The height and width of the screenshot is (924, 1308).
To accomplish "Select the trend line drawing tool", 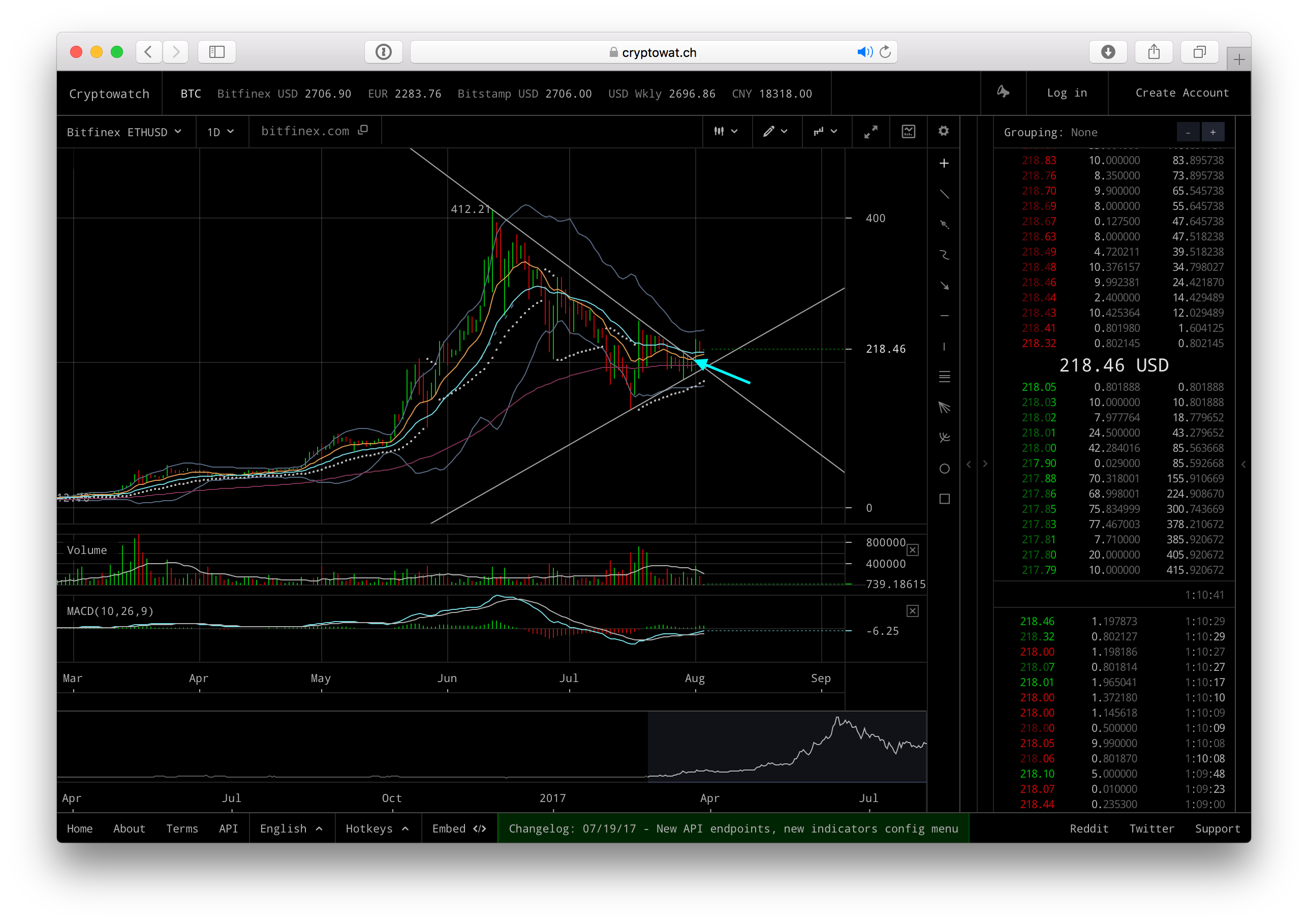I will [x=944, y=194].
